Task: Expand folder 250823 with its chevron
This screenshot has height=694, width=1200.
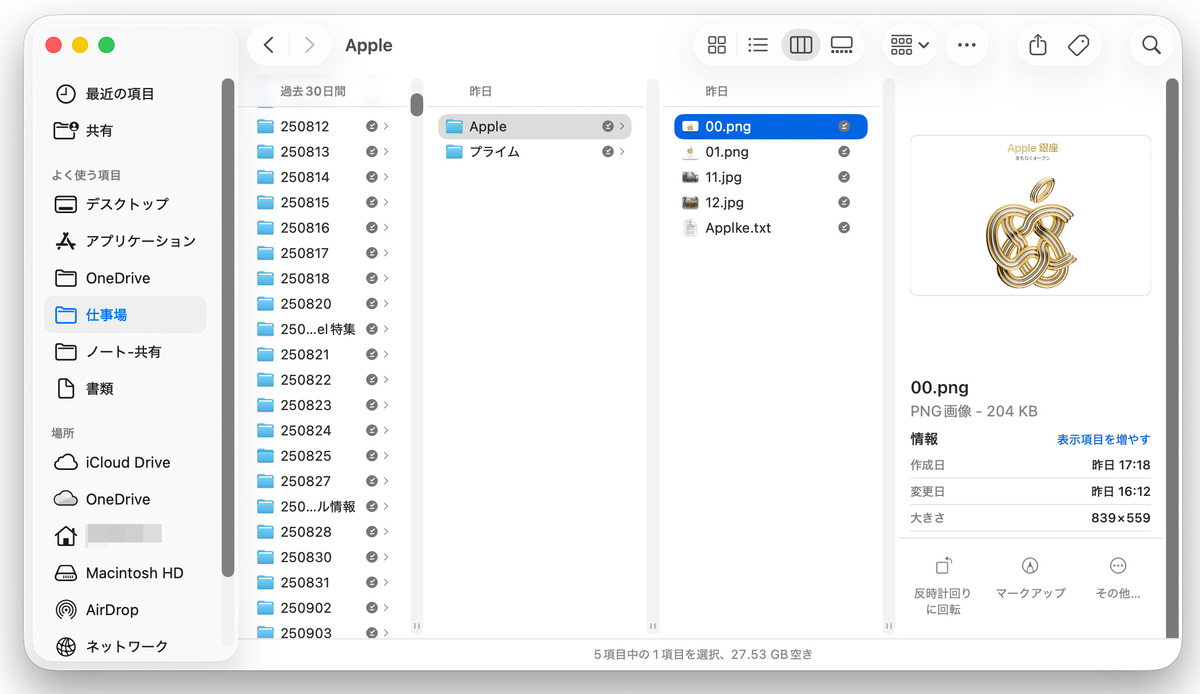Action: (386, 405)
